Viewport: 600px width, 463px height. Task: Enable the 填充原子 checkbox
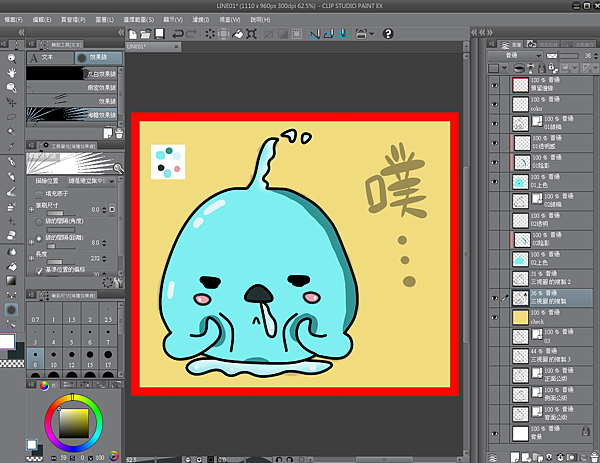coord(40,193)
